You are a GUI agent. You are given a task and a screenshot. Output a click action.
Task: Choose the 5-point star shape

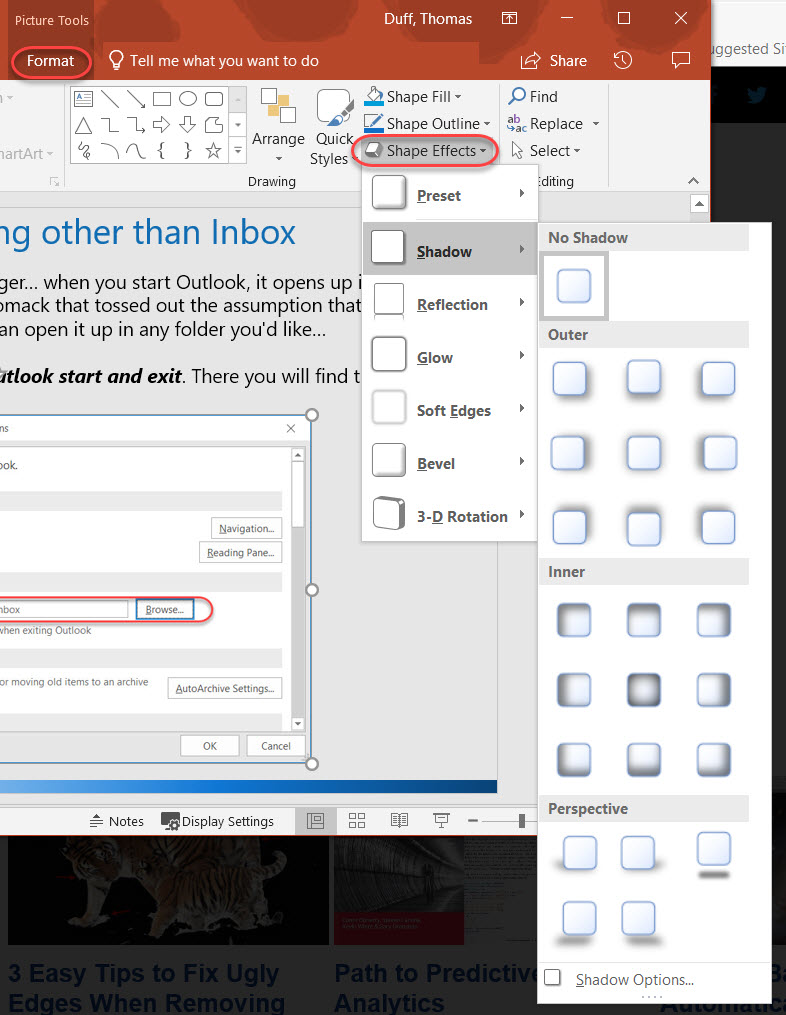[x=213, y=151]
